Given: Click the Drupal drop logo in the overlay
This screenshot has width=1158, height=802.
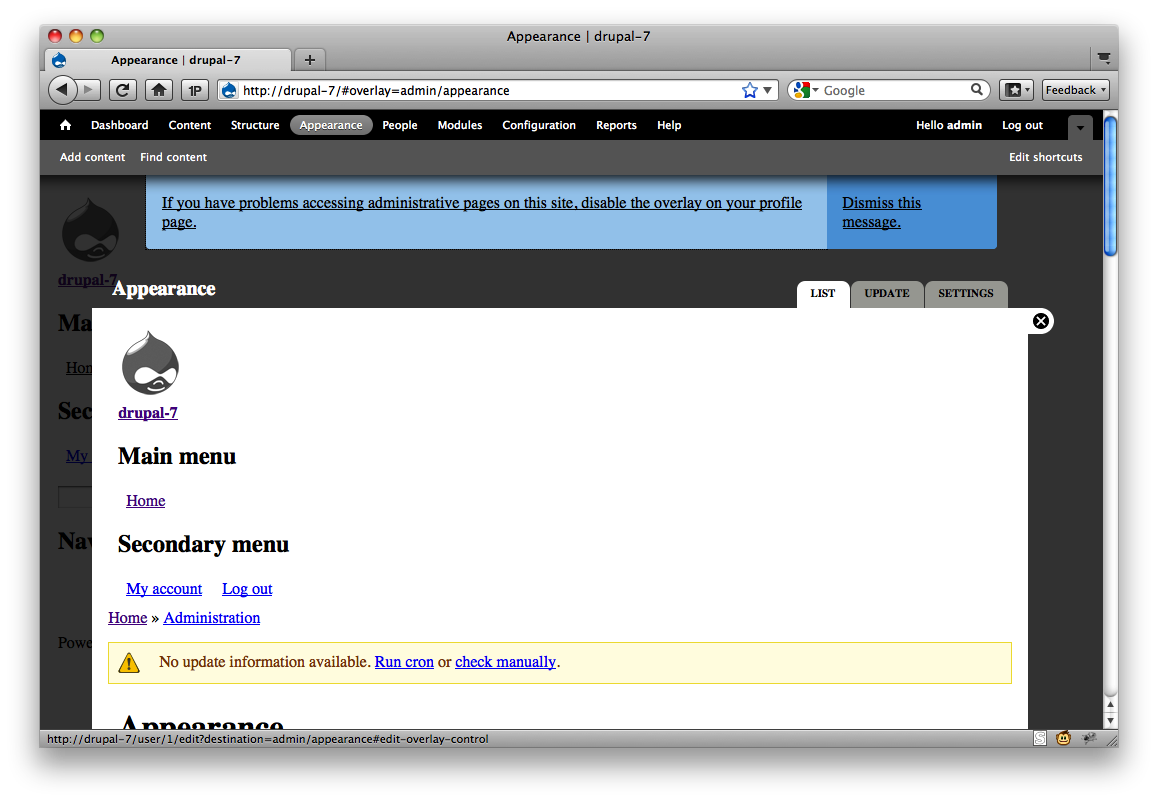Looking at the screenshot, I should point(150,363).
